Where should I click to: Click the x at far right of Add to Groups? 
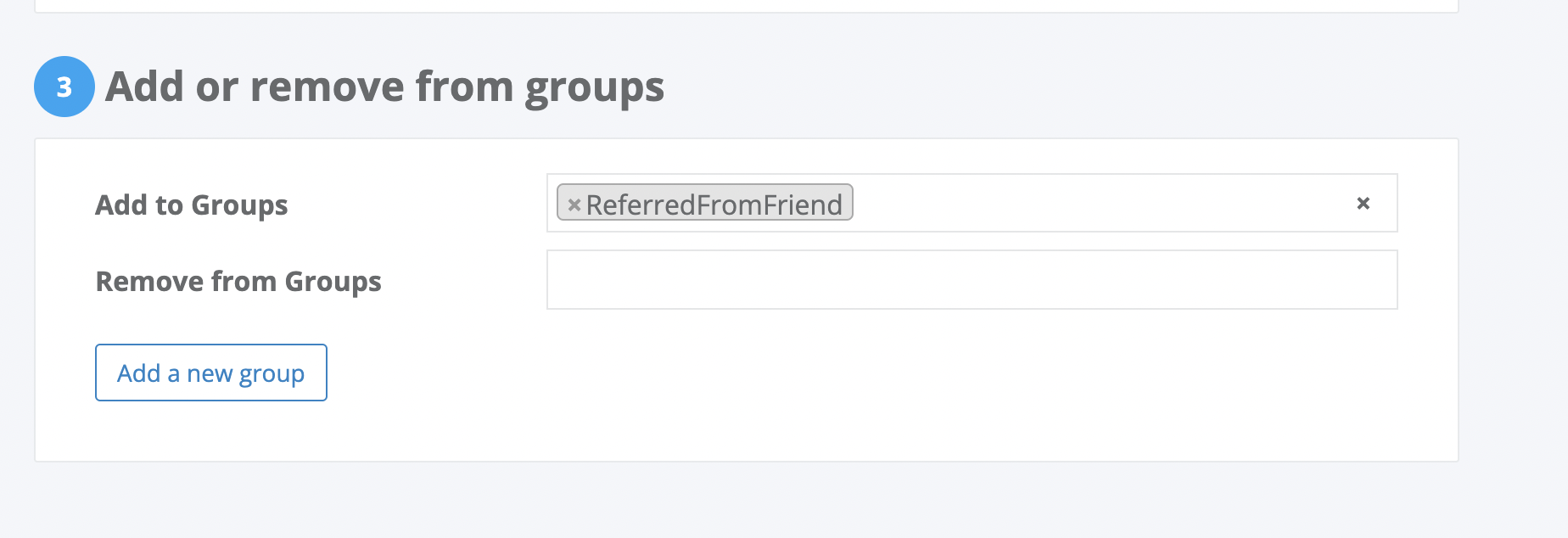tap(1363, 203)
